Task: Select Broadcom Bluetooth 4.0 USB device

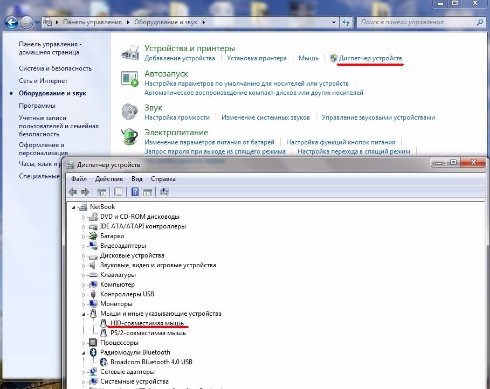Action: 151,362
